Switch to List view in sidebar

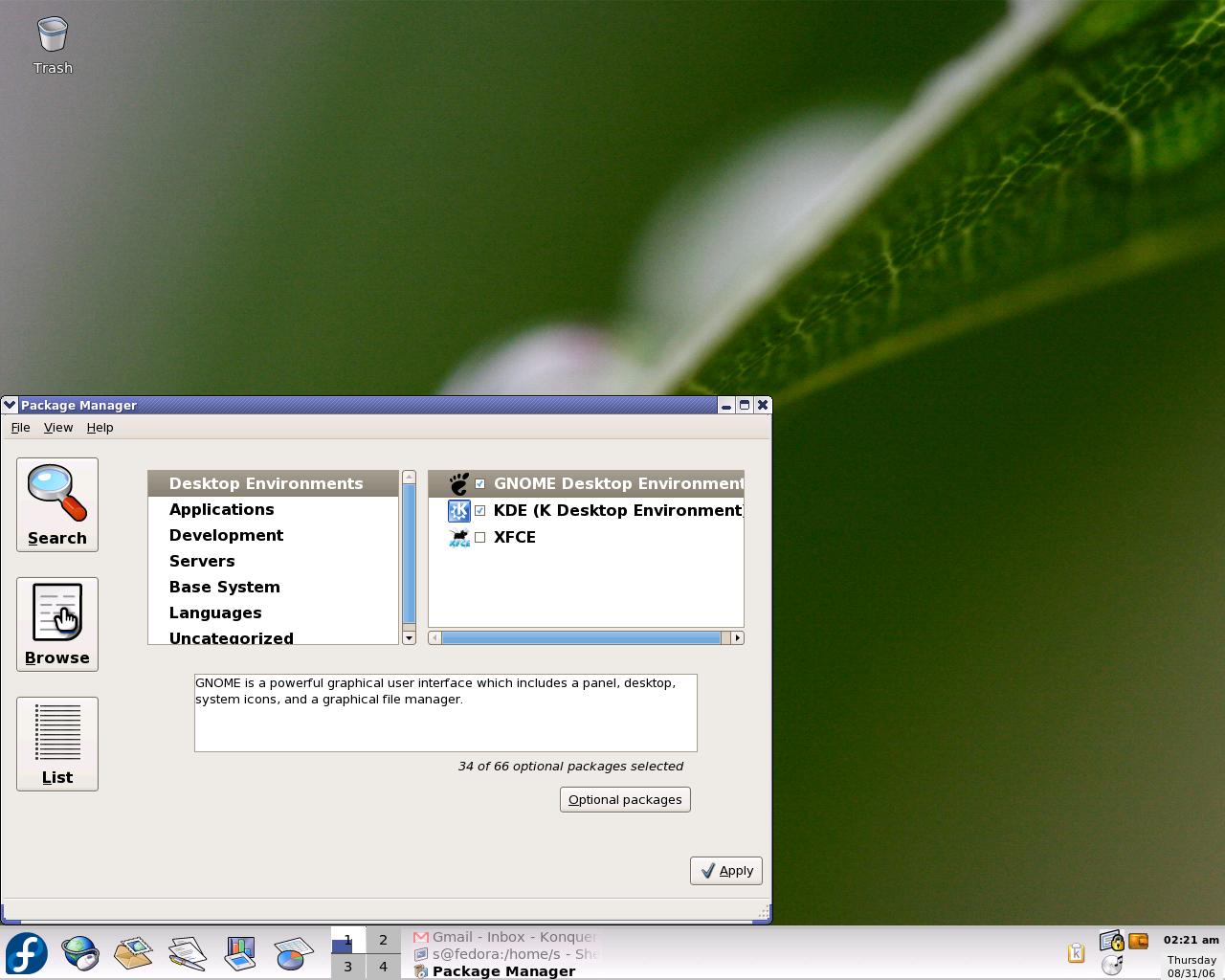(57, 744)
